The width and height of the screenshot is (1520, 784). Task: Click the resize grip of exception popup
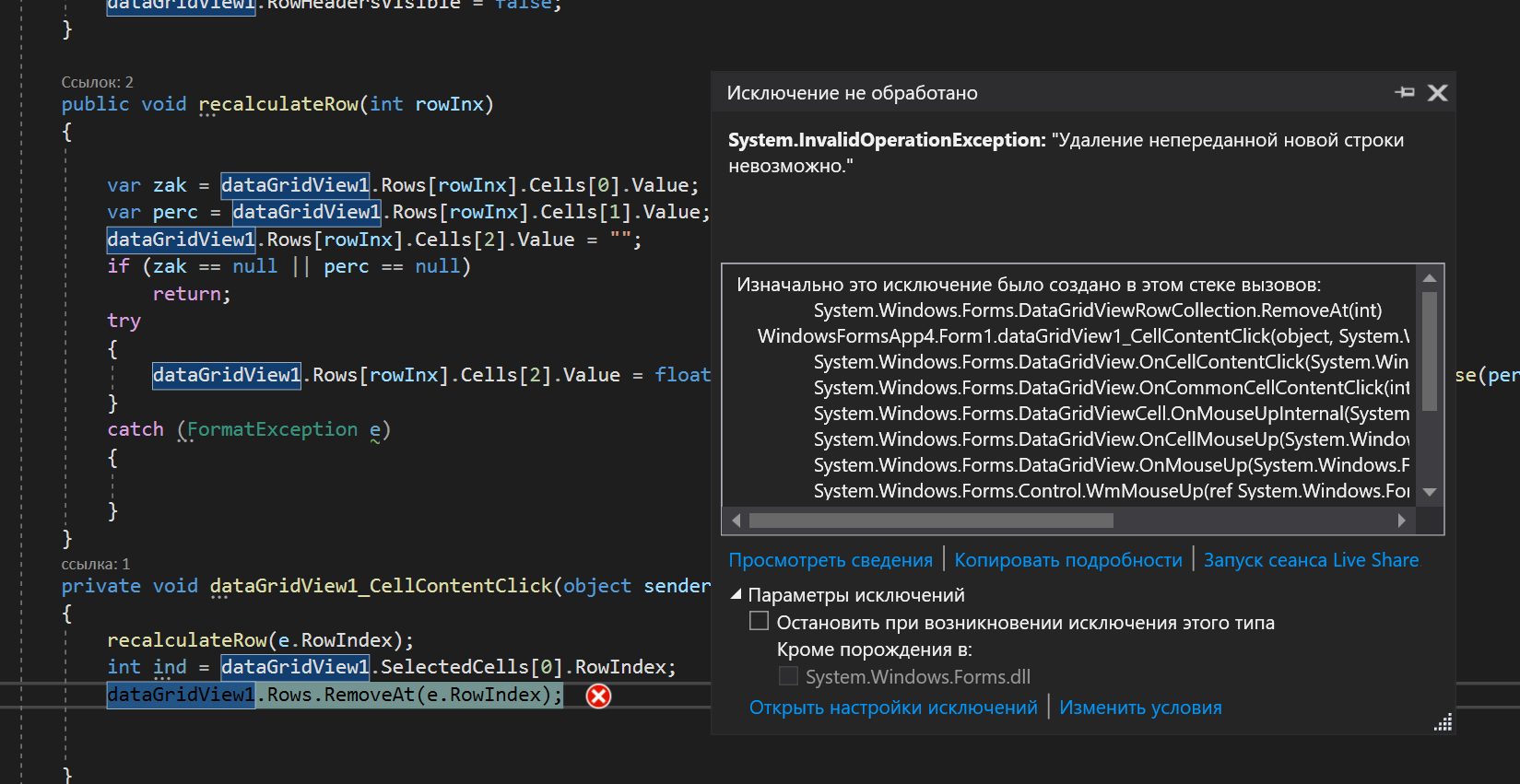pos(1443,722)
